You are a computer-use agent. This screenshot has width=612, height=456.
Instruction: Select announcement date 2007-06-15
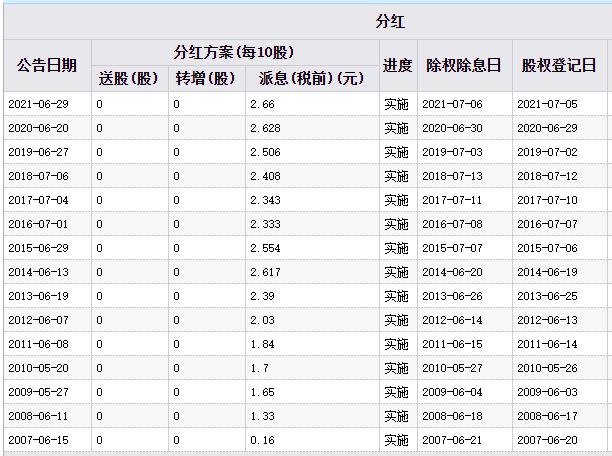click(x=38, y=440)
